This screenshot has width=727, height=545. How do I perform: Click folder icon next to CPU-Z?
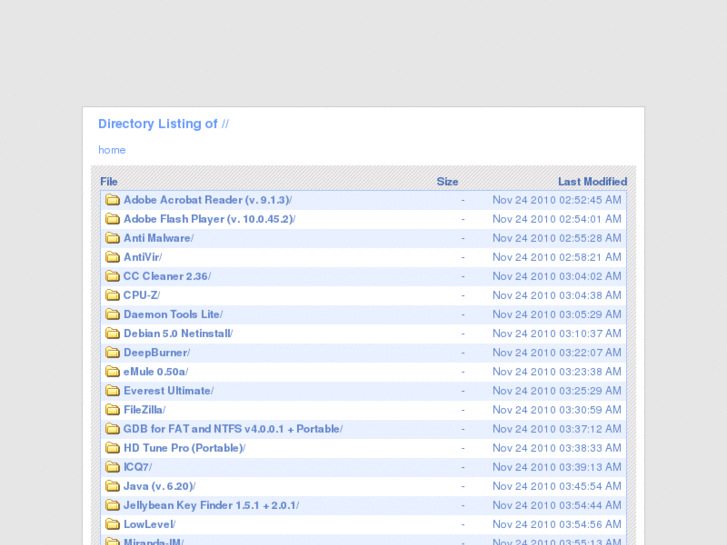click(112, 295)
